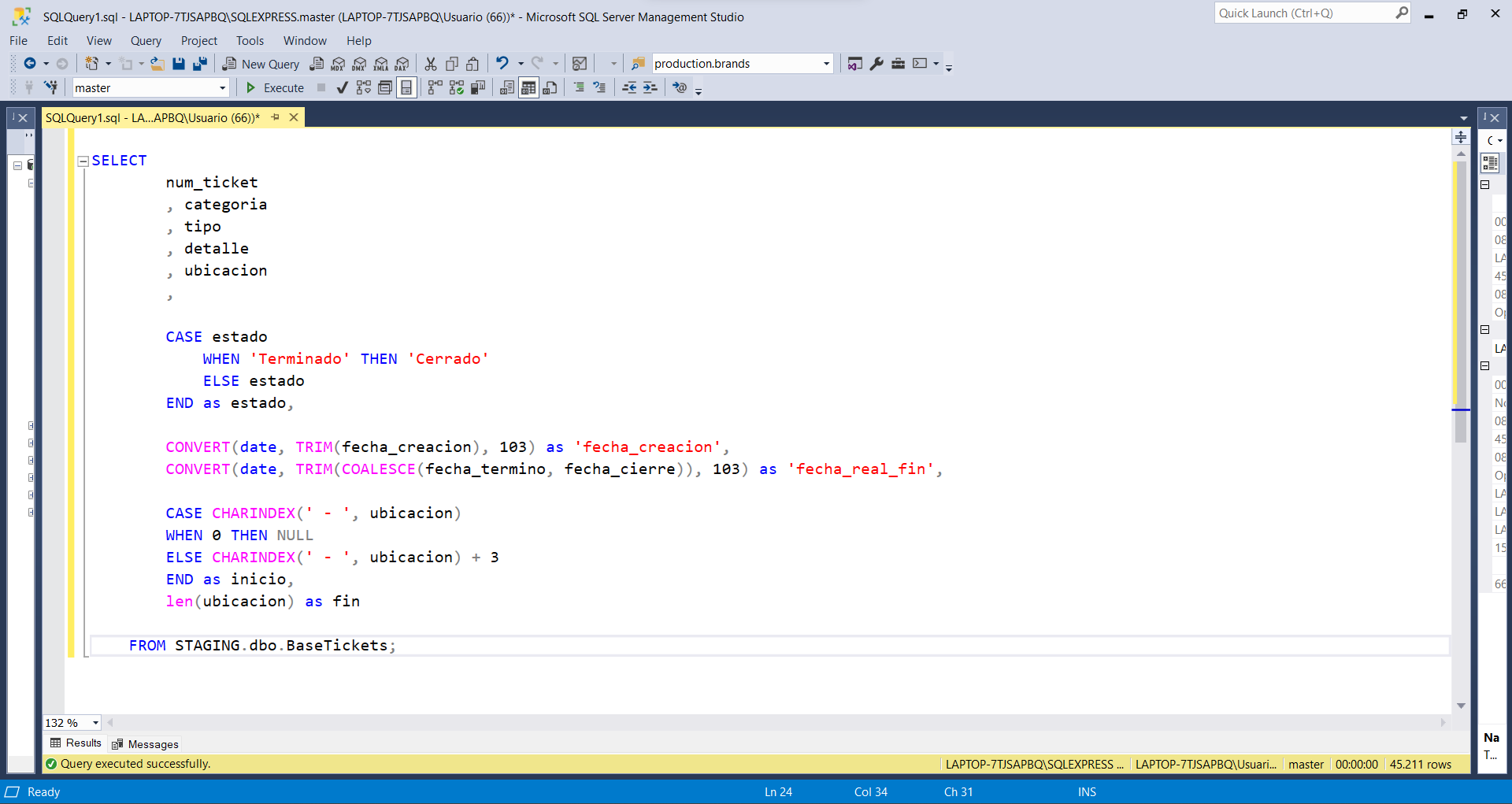1512x804 pixels.
Task: Click the Parse checkmark icon
Action: [x=342, y=87]
